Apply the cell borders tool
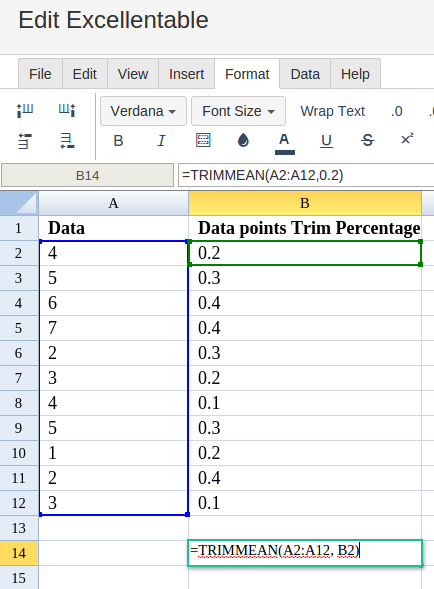The height and width of the screenshot is (589, 434). (203, 140)
